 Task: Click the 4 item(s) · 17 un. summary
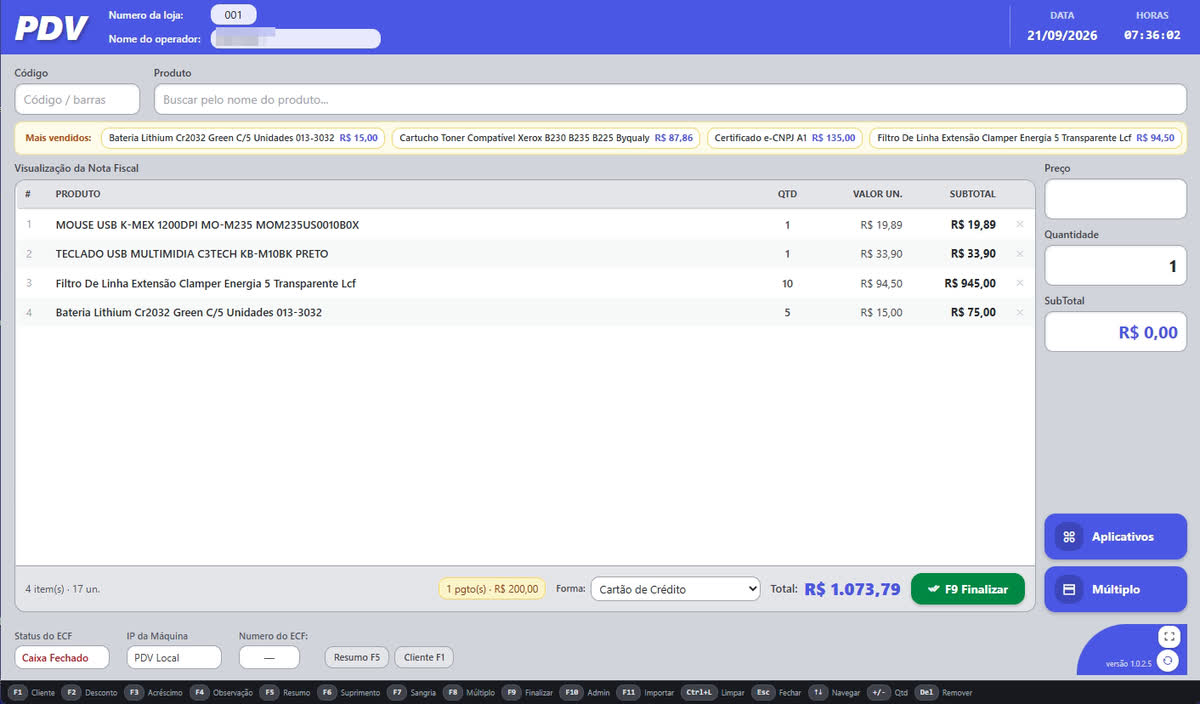pos(62,589)
